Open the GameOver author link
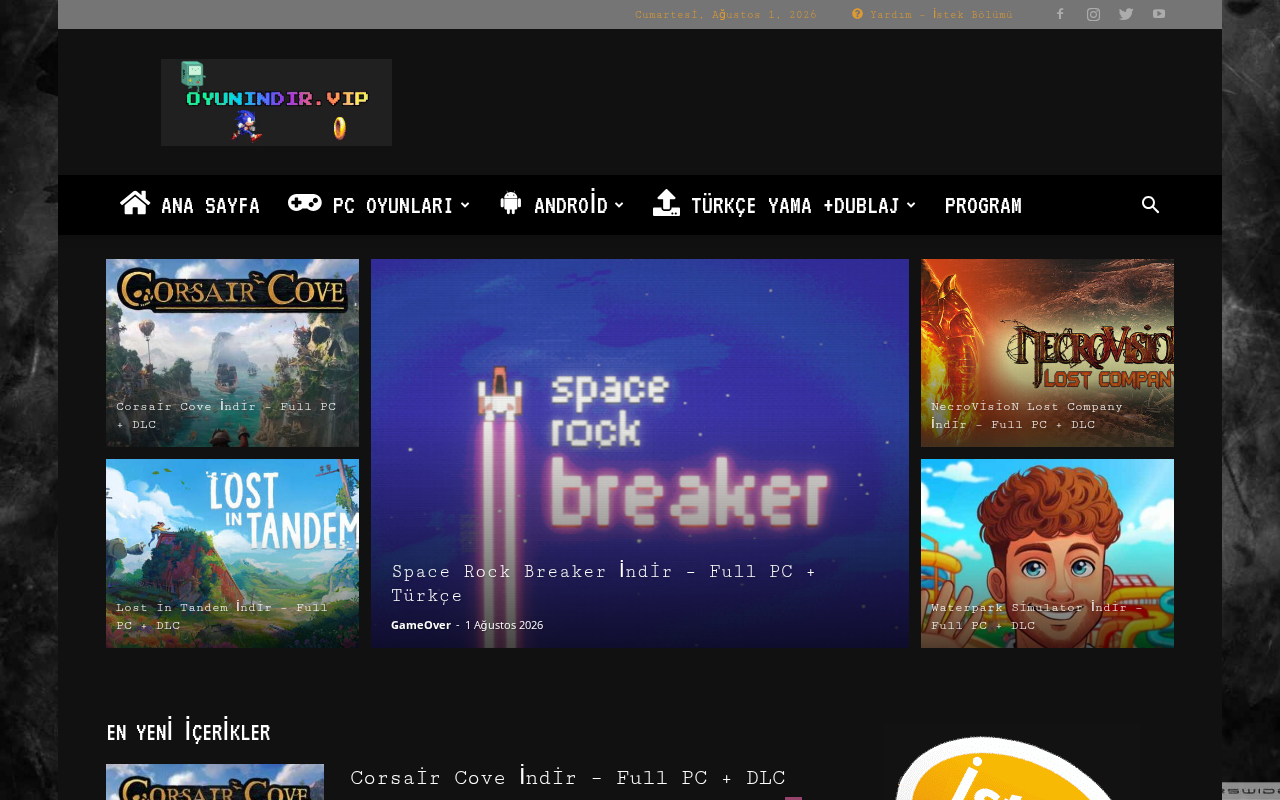This screenshot has width=1280, height=800. coord(421,625)
